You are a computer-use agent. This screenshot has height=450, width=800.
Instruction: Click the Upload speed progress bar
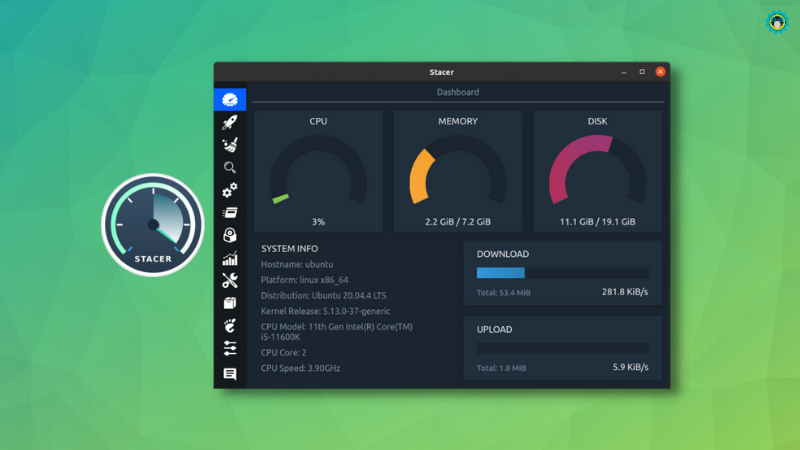[562, 348]
